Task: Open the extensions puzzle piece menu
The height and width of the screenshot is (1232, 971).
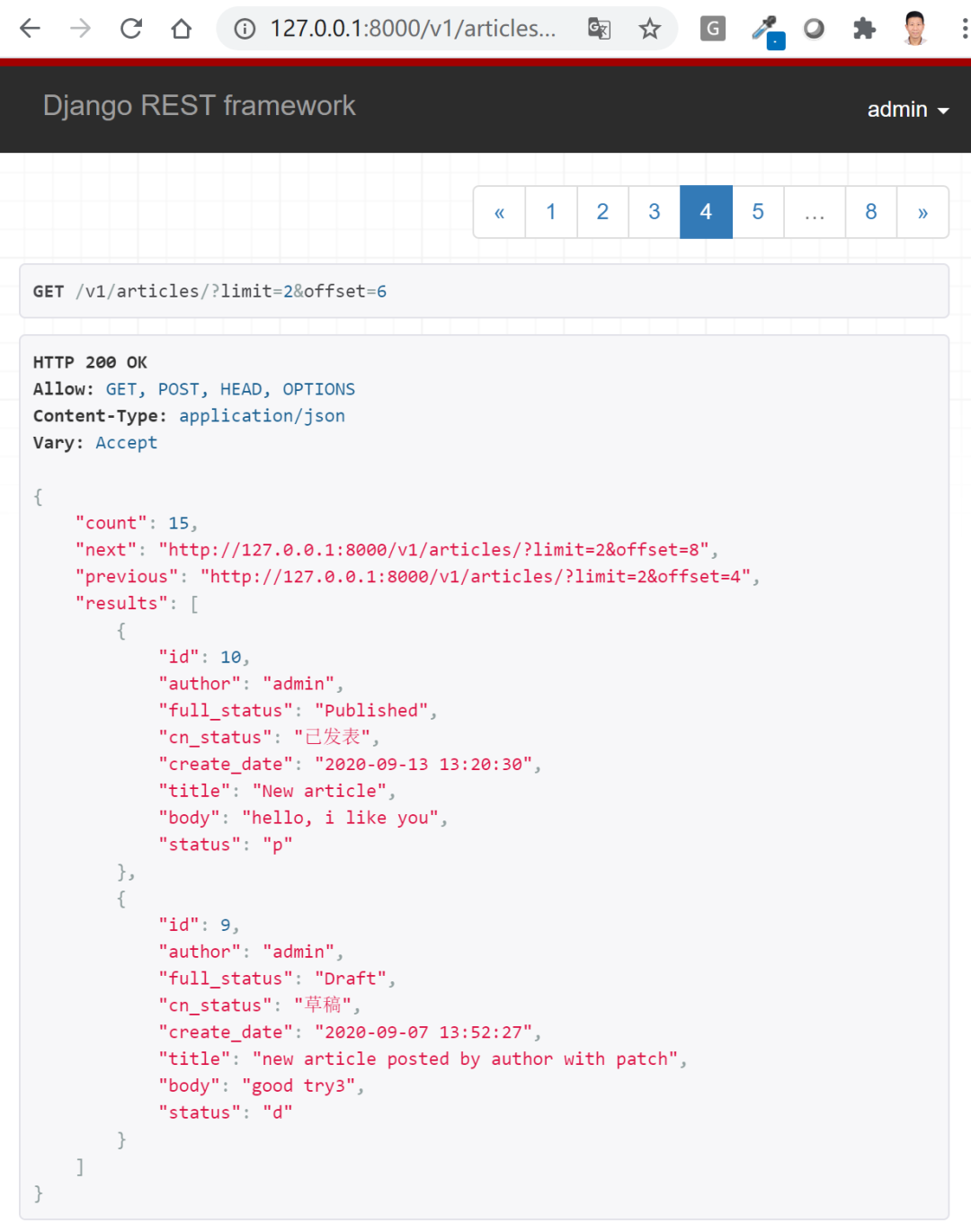Action: click(864, 28)
